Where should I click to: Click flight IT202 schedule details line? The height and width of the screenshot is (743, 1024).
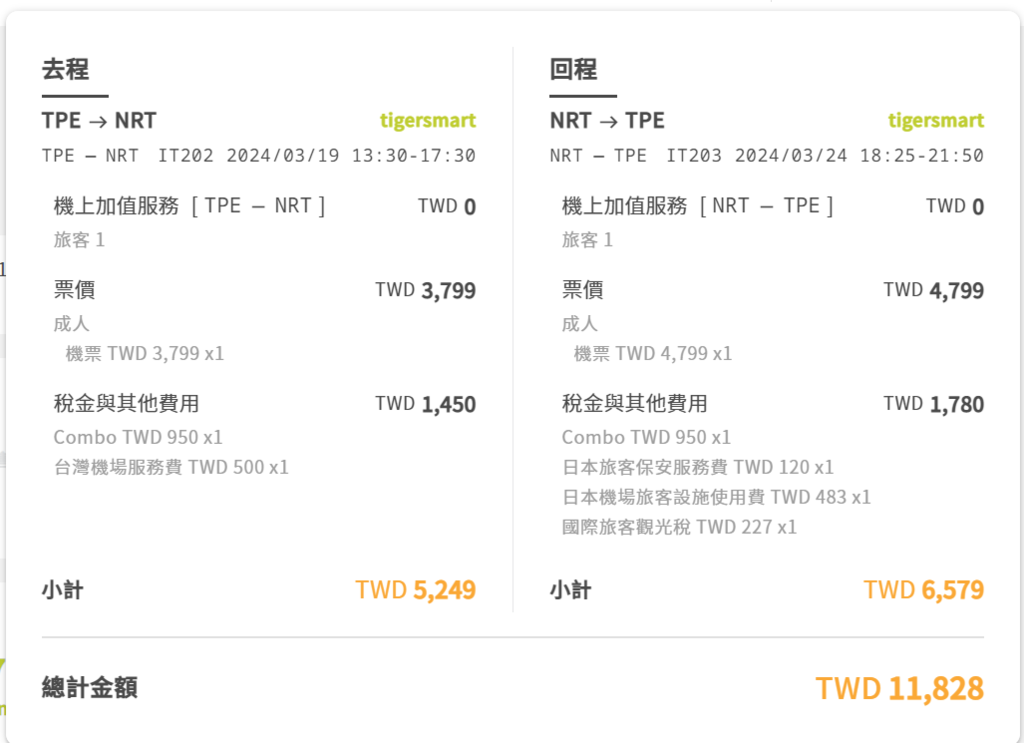[259, 155]
